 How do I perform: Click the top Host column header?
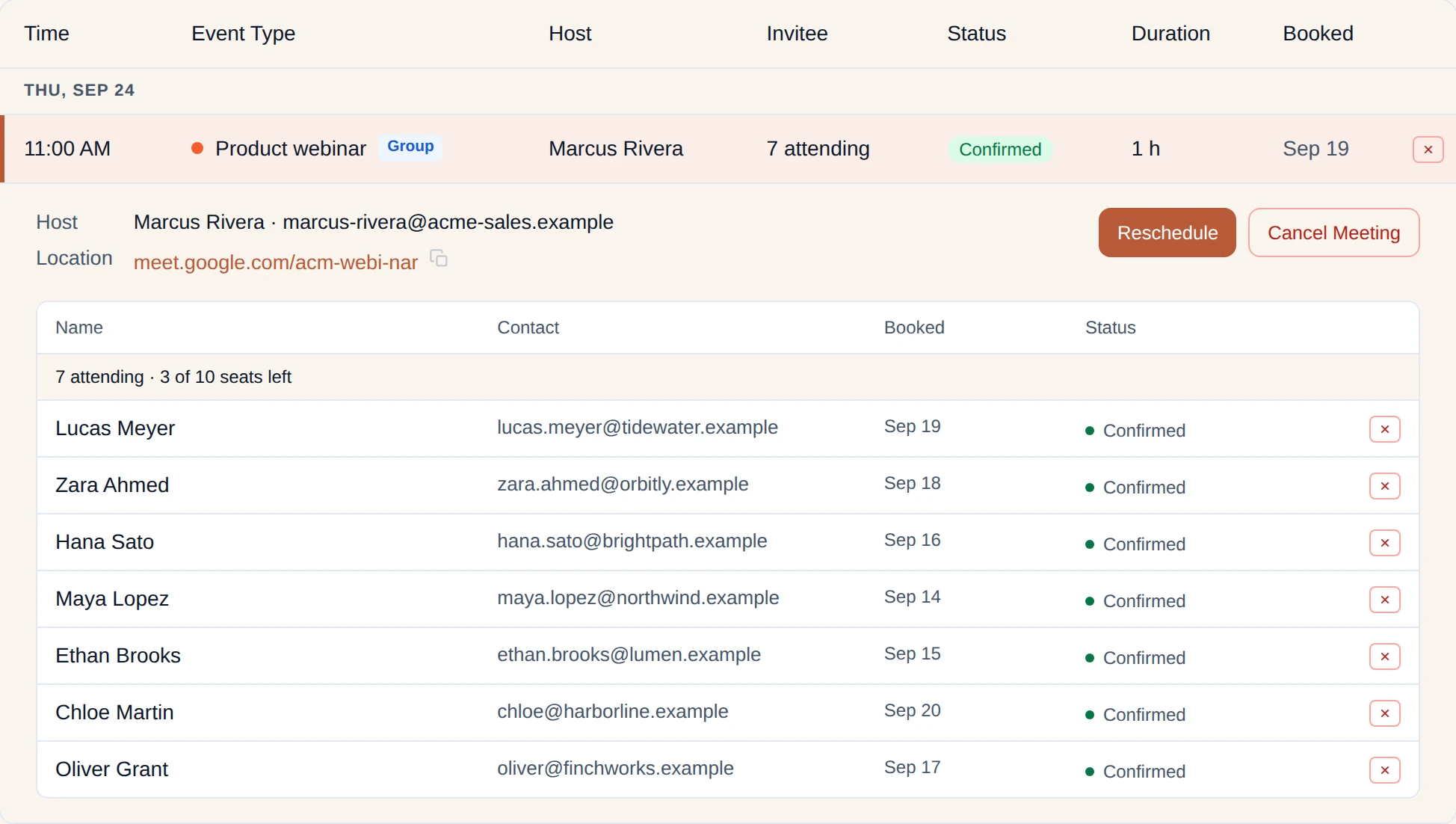click(x=570, y=34)
